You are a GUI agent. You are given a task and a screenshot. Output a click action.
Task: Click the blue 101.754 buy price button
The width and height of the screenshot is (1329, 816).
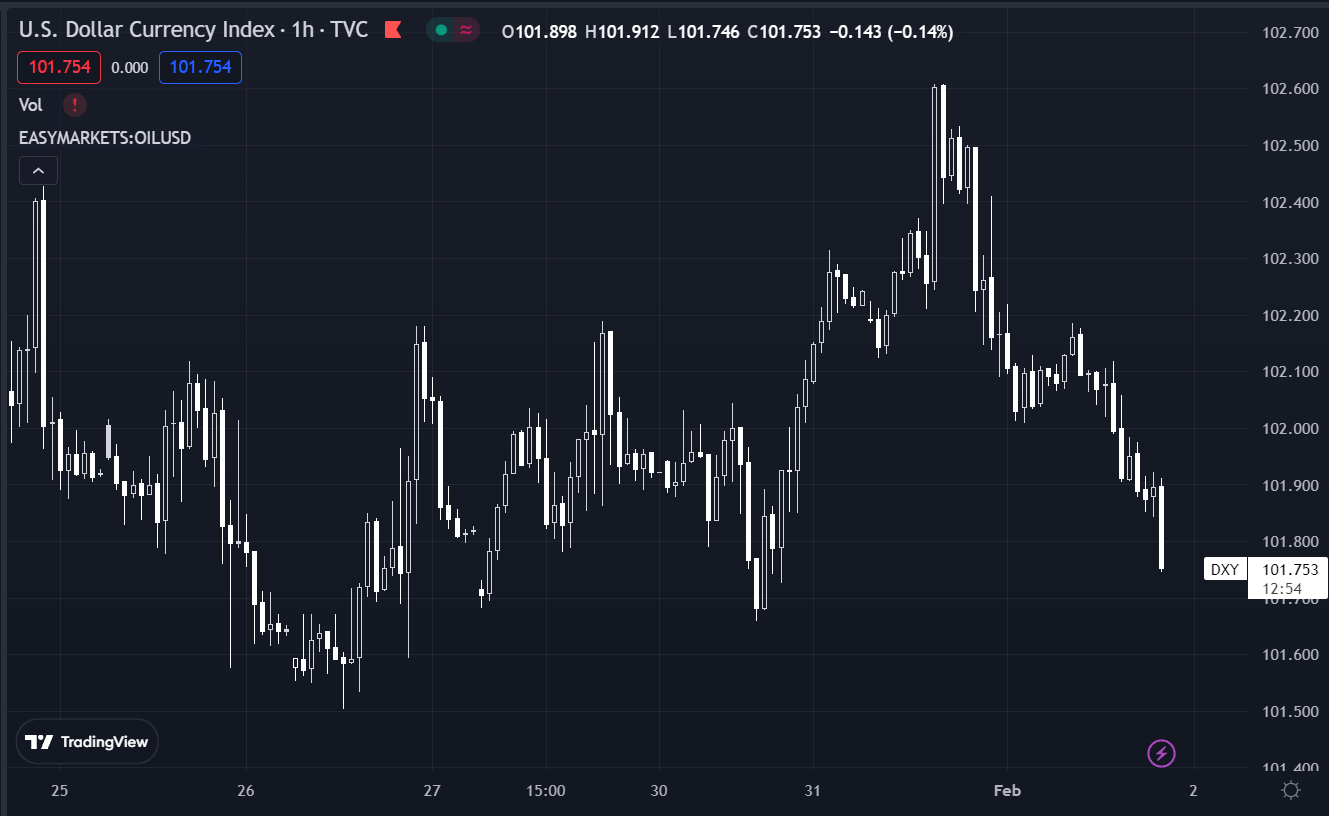tap(200, 67)
